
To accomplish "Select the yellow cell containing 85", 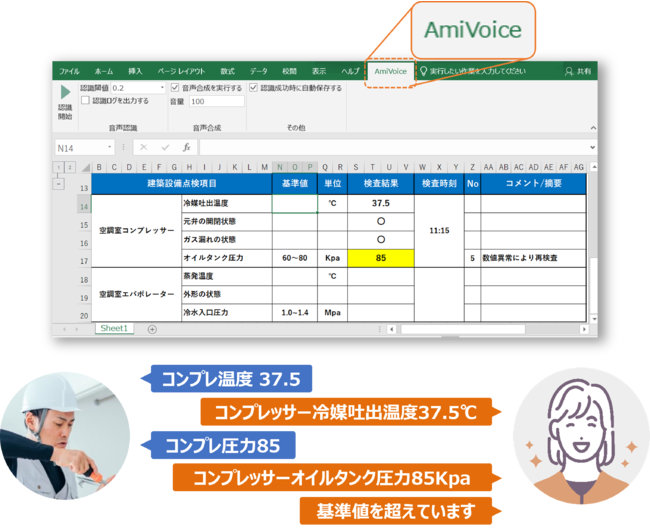I will click(380, 258).
